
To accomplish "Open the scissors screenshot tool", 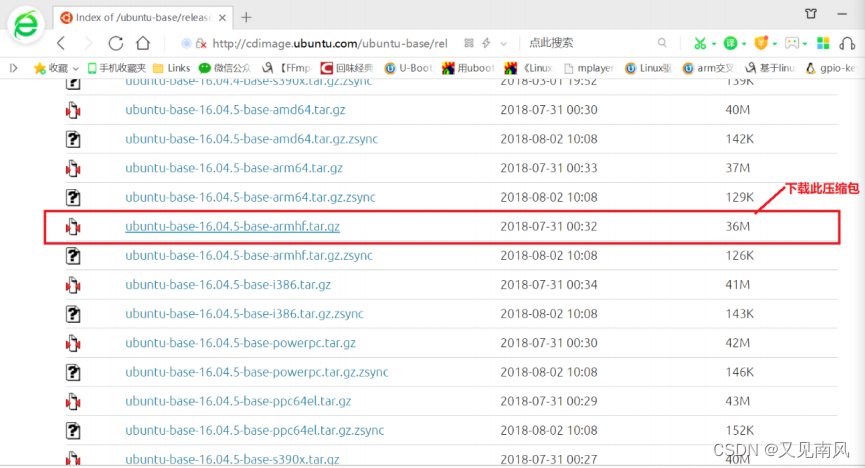I will (700, 43).
